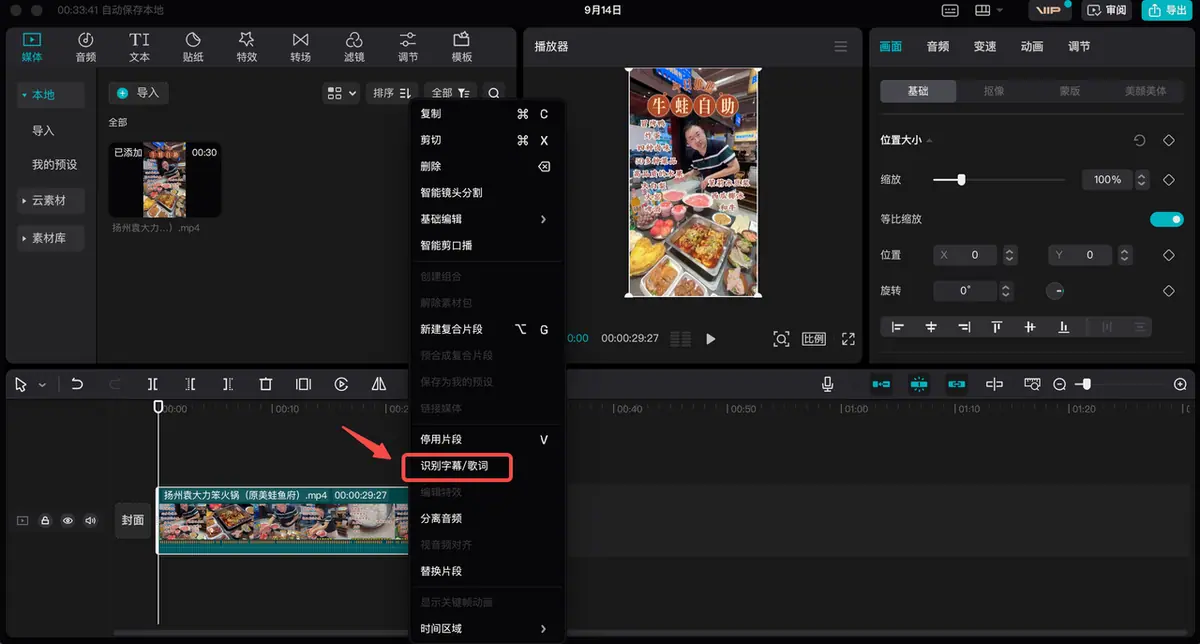Click the keyboard shortcuts icon in title bar
Screen dimensions: 1200x644
click(950, 10)
